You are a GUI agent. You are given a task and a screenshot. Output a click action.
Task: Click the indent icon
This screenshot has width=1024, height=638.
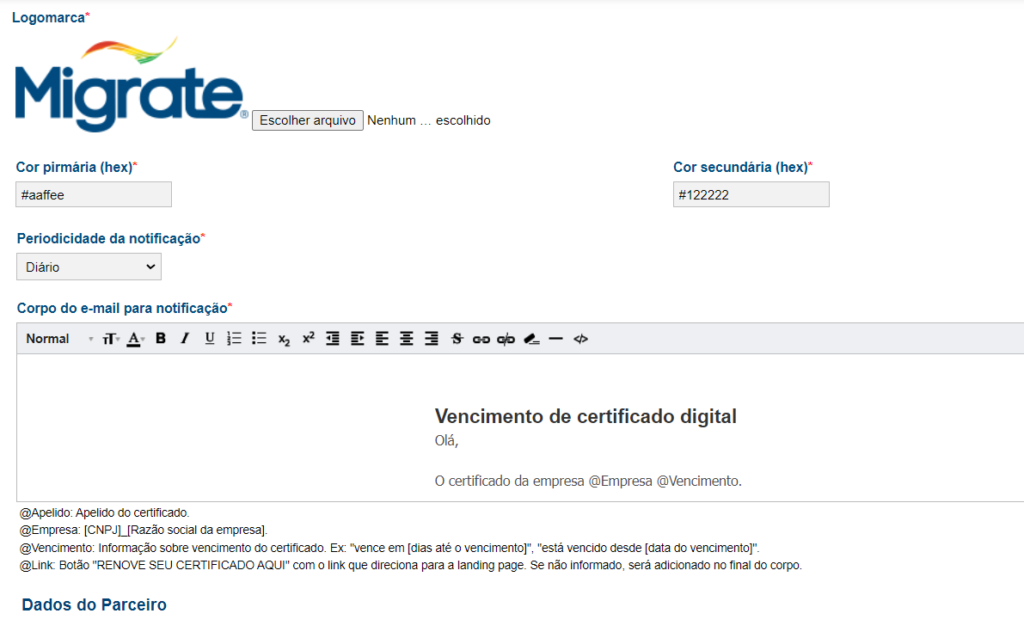(x=357, y=338)
